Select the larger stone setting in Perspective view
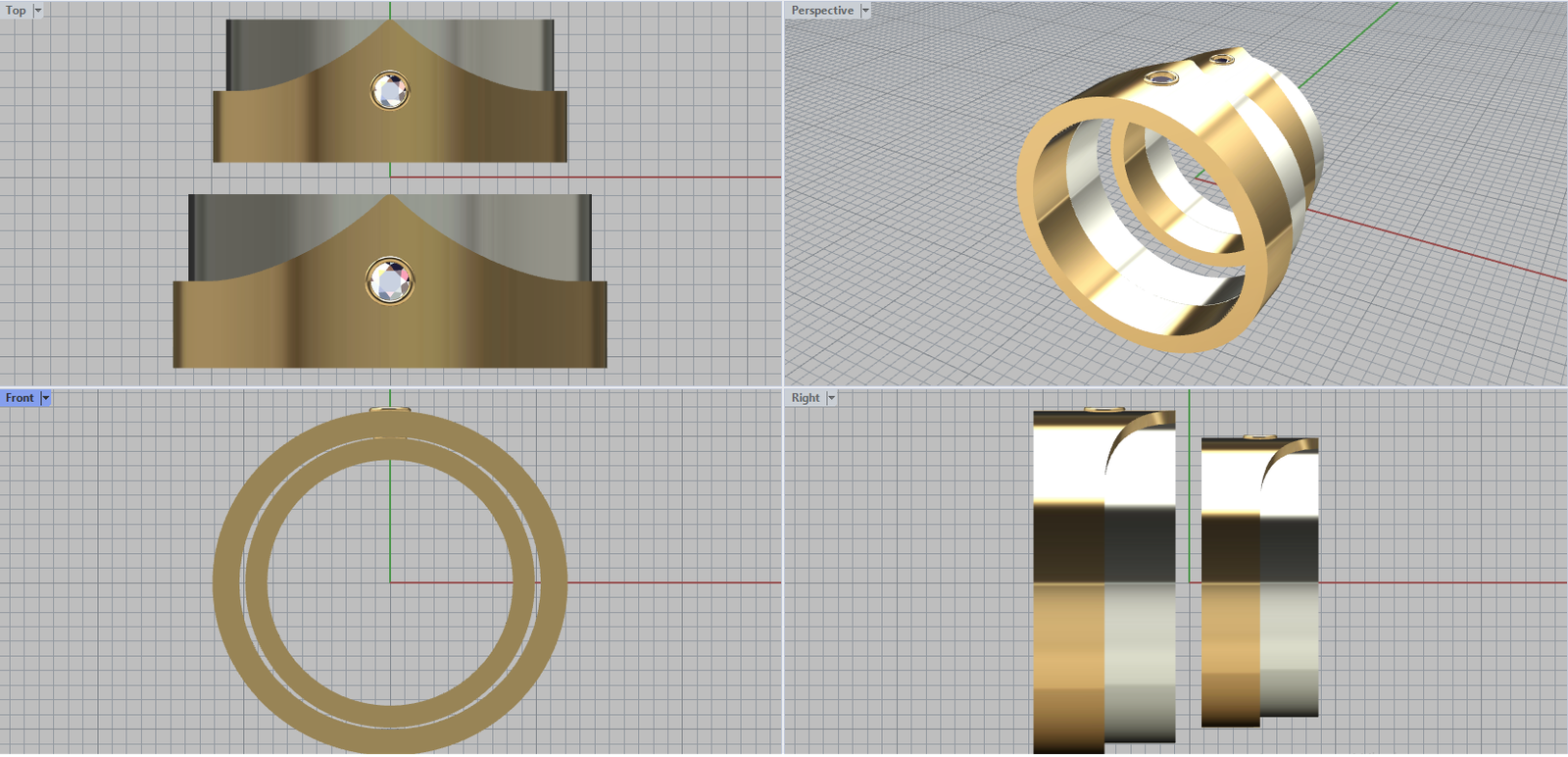Image resolution: width=1568 pixels, height=757 pixels. point(1163,77)
